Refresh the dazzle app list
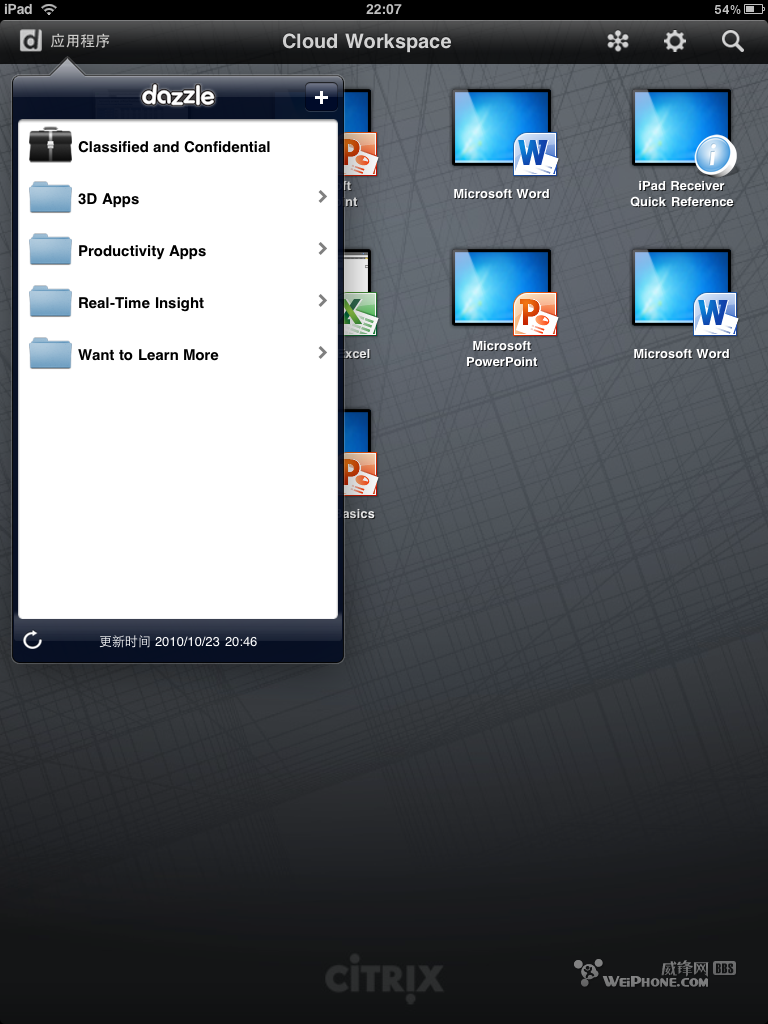This screenshot has height=1024, width=768. coord(32,640)
